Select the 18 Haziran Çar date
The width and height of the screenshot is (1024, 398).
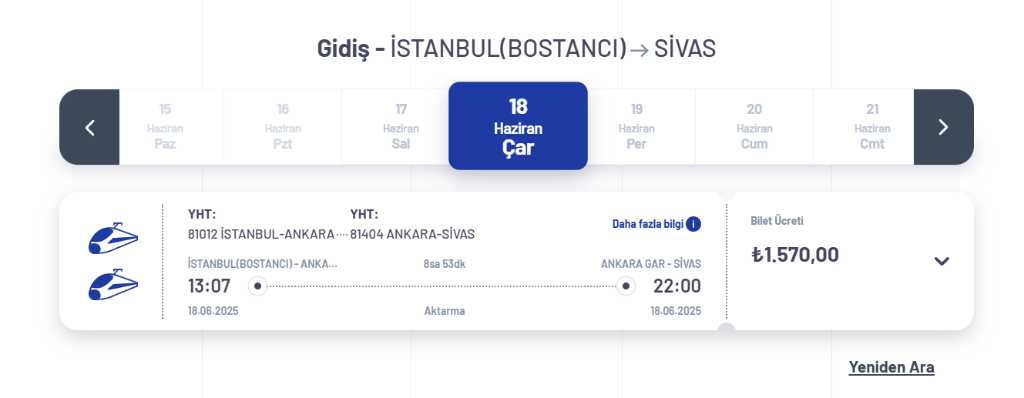[518, 125]
